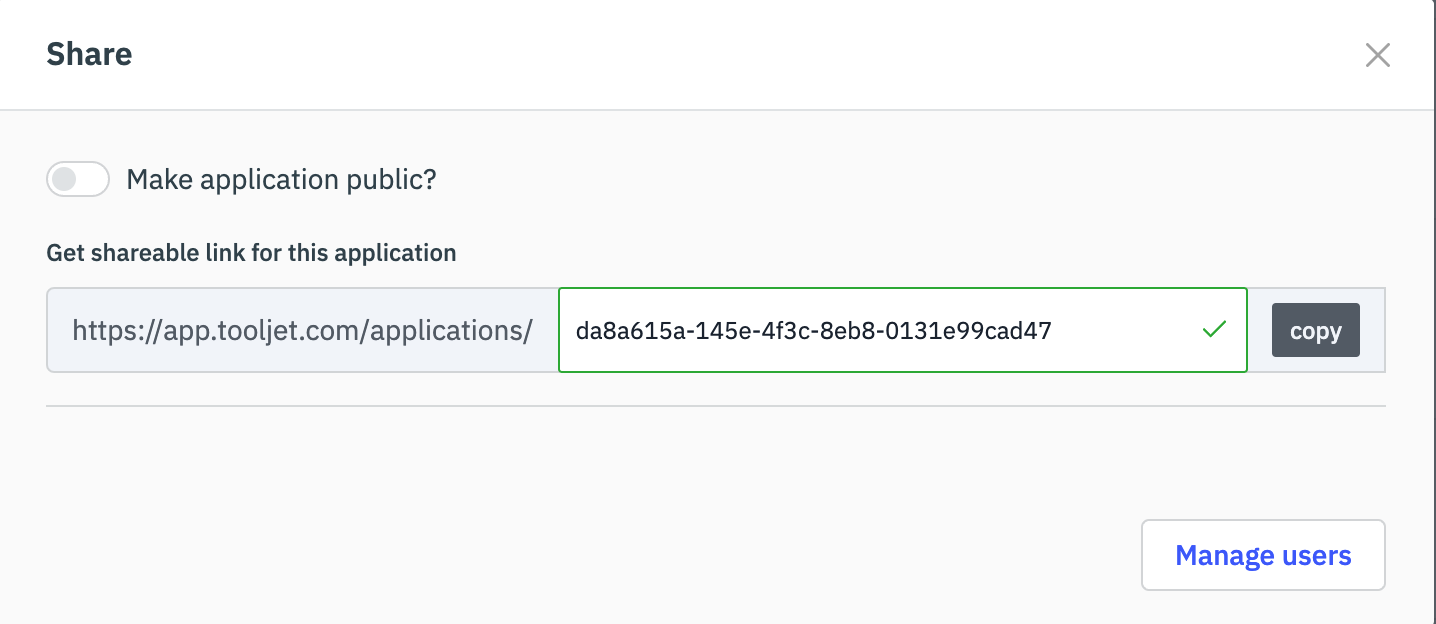Click empty space right of slug text
1436x624 pixels.
point(1120,330)
